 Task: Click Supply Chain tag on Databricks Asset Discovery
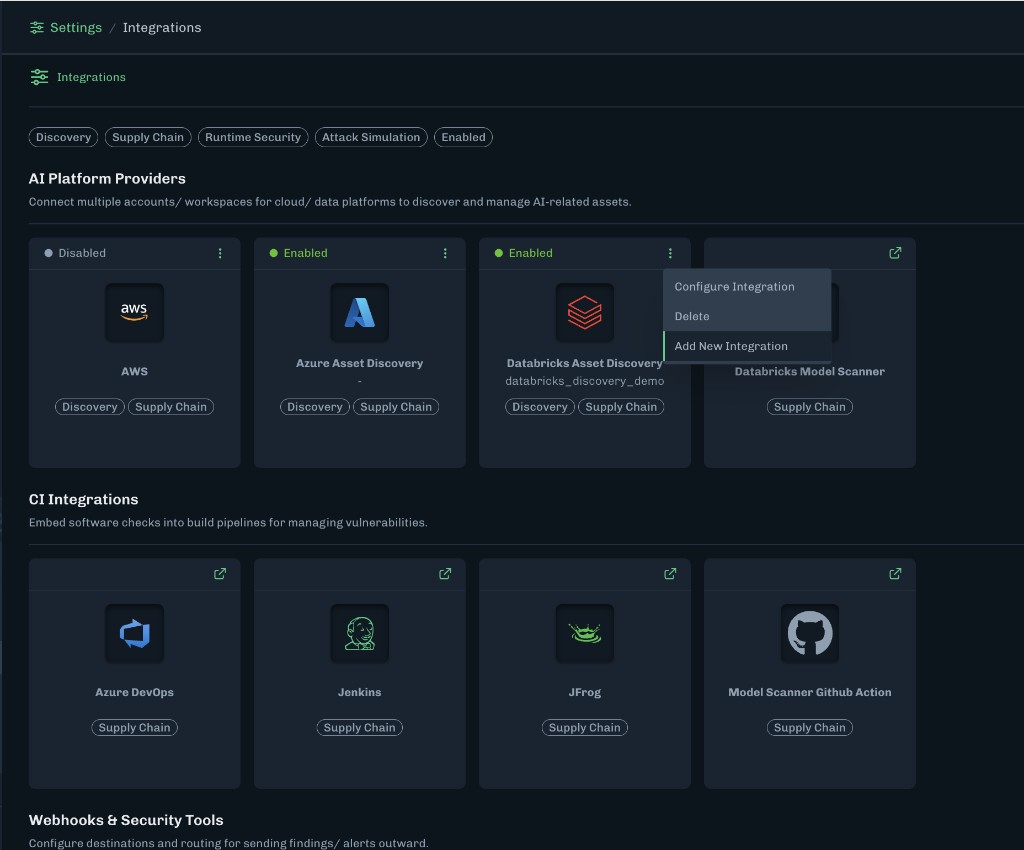[x=621, y=407]
